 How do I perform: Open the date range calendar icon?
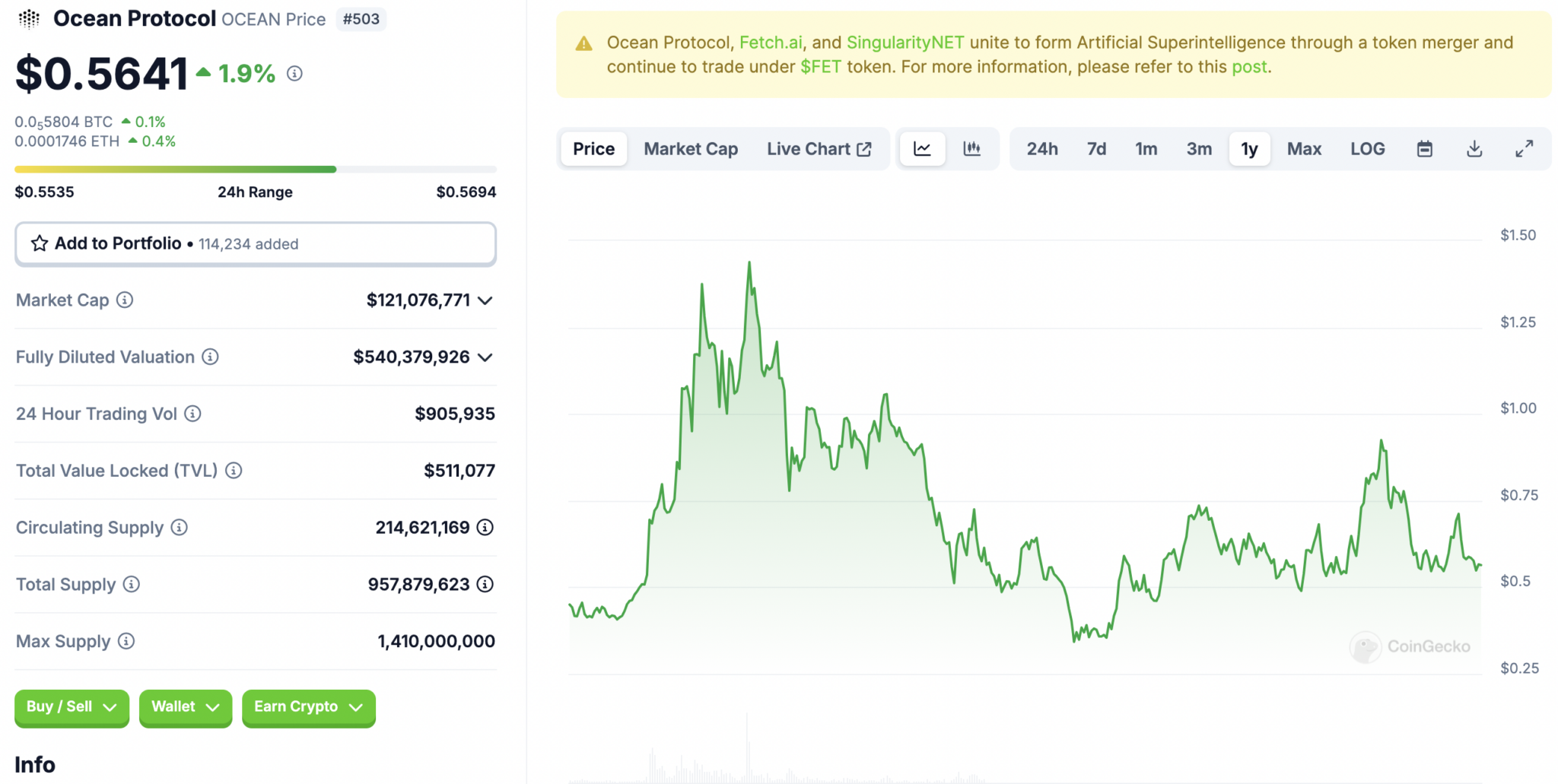coord(1425,148)
